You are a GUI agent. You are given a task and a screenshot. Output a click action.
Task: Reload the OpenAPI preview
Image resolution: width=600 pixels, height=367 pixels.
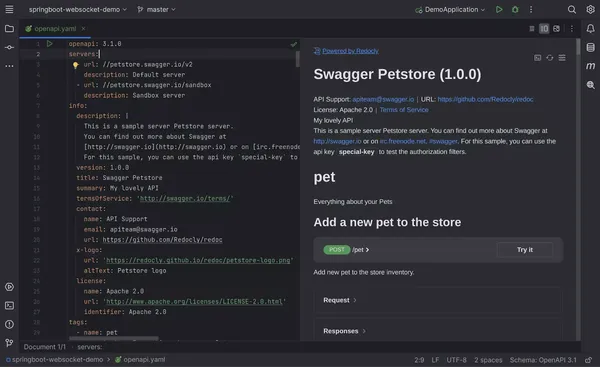click(550, 58)
